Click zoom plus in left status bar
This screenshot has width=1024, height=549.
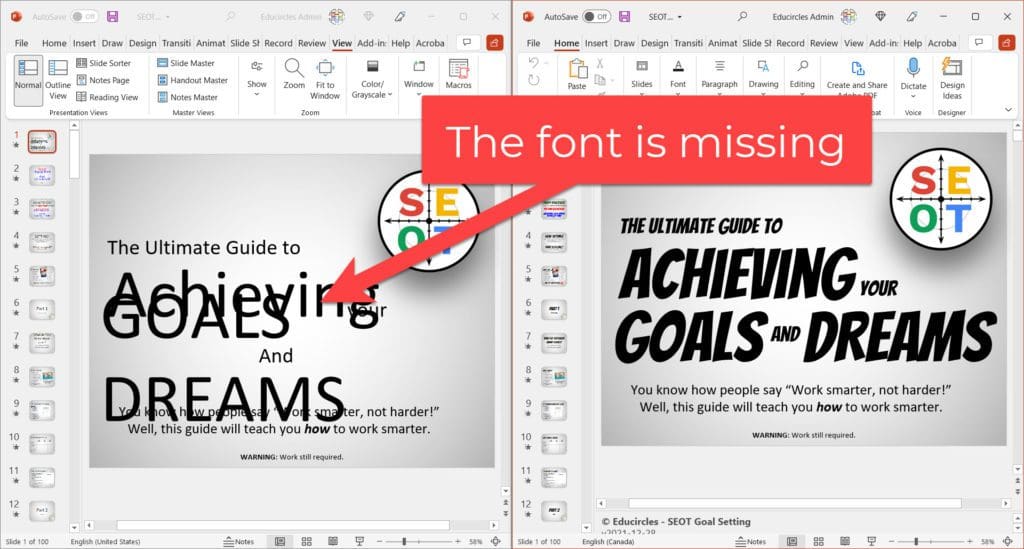(x=458, y=541)
